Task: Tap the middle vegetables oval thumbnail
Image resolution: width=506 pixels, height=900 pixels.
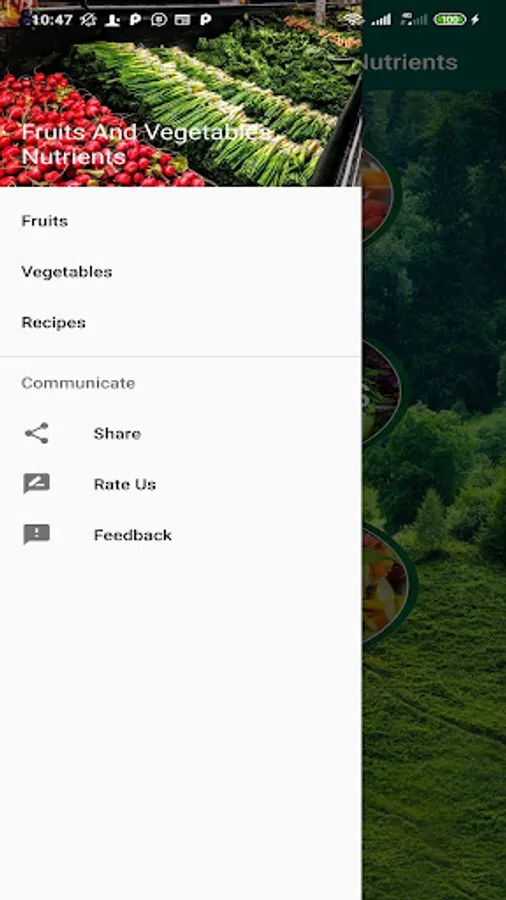Action: click(x=382, y=391)
